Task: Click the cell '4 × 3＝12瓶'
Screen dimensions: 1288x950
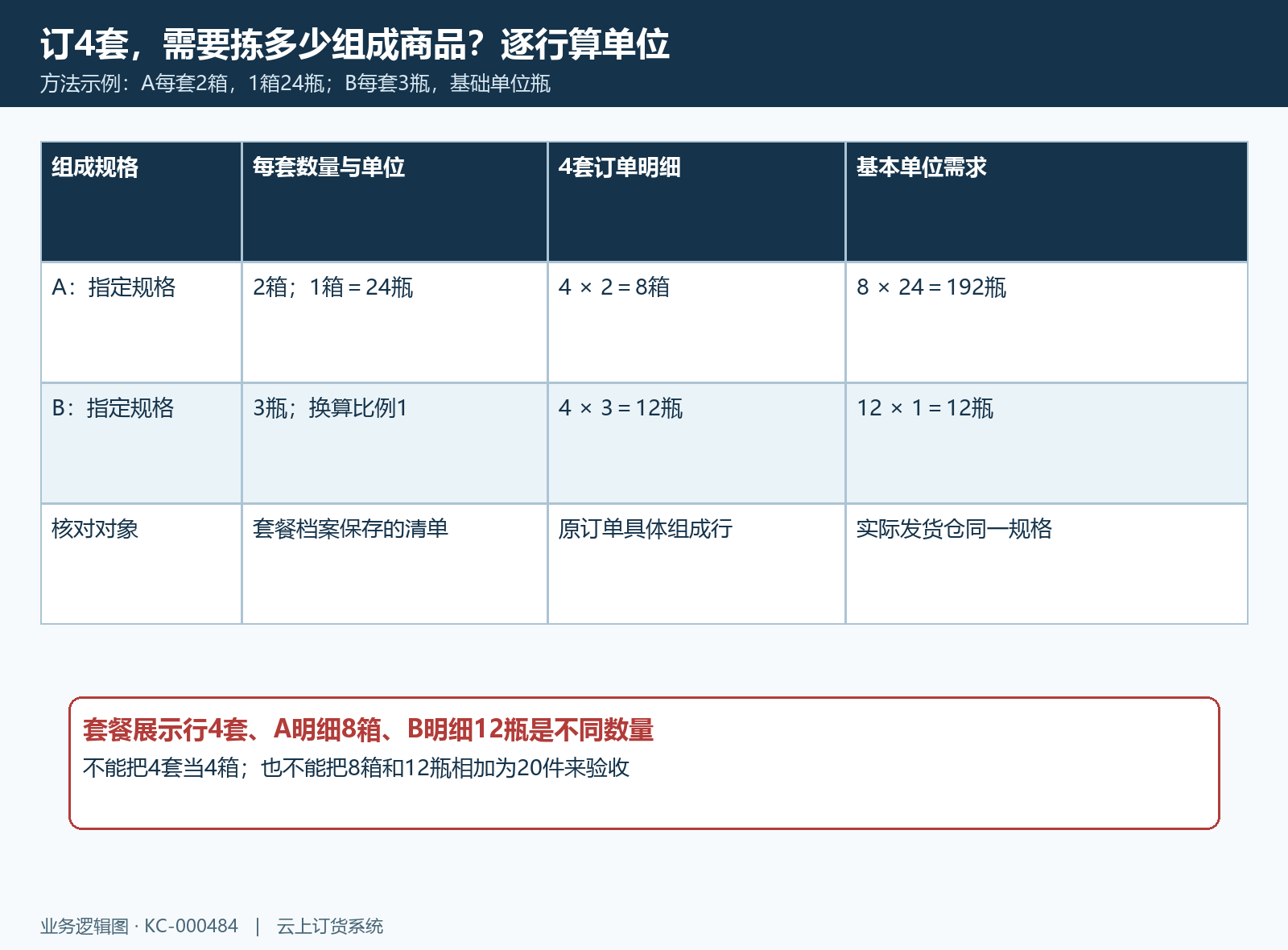Action: 696,444
